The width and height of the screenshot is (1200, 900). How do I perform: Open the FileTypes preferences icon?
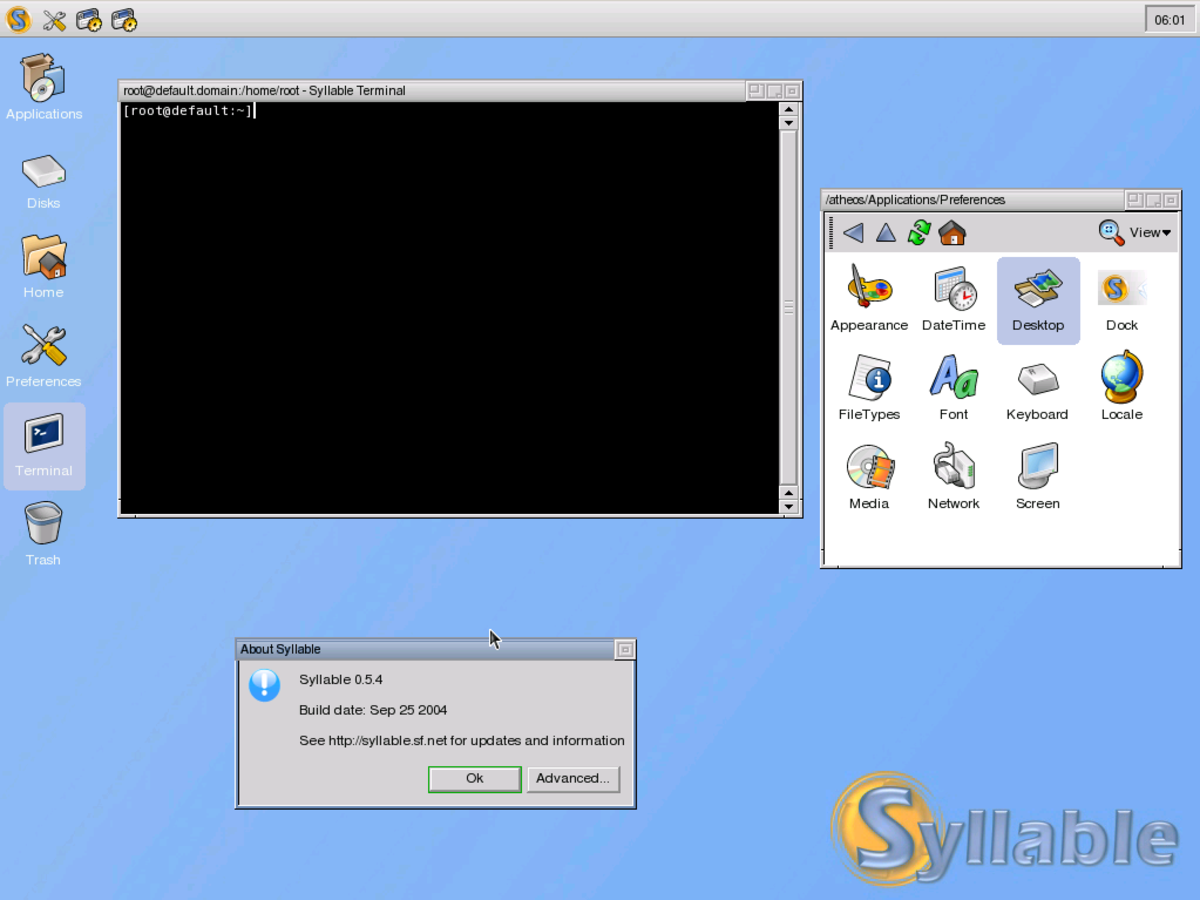[x=869, y=388]
